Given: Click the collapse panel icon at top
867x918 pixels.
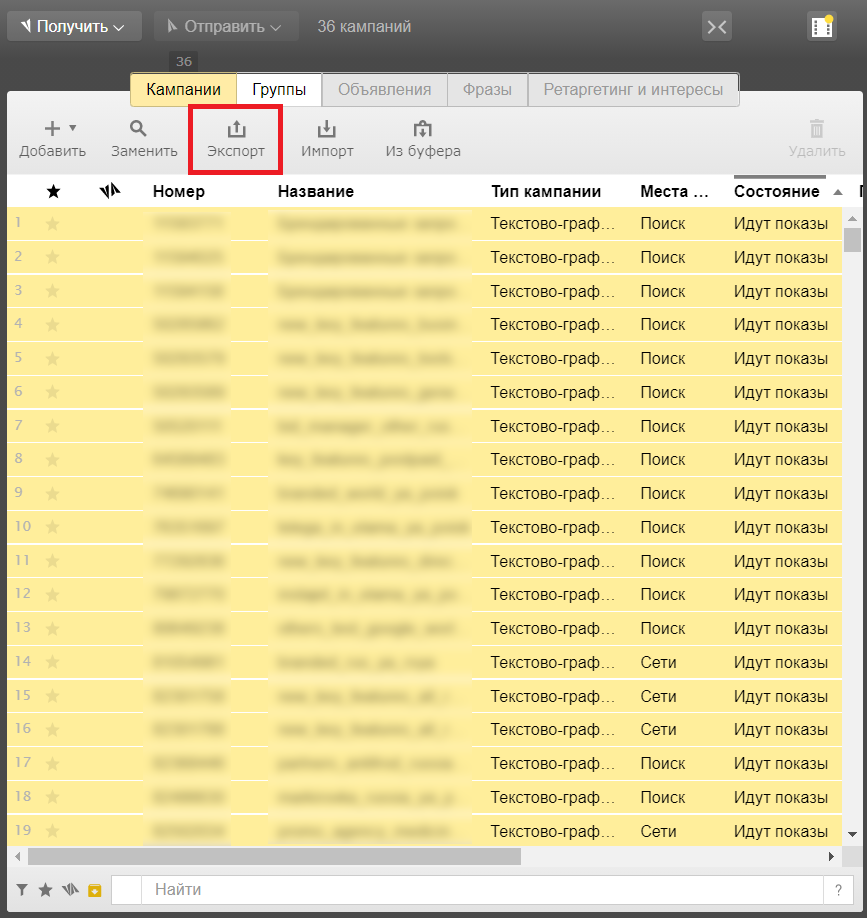Looking at the screenshot, I should click(x=716, y=27).
